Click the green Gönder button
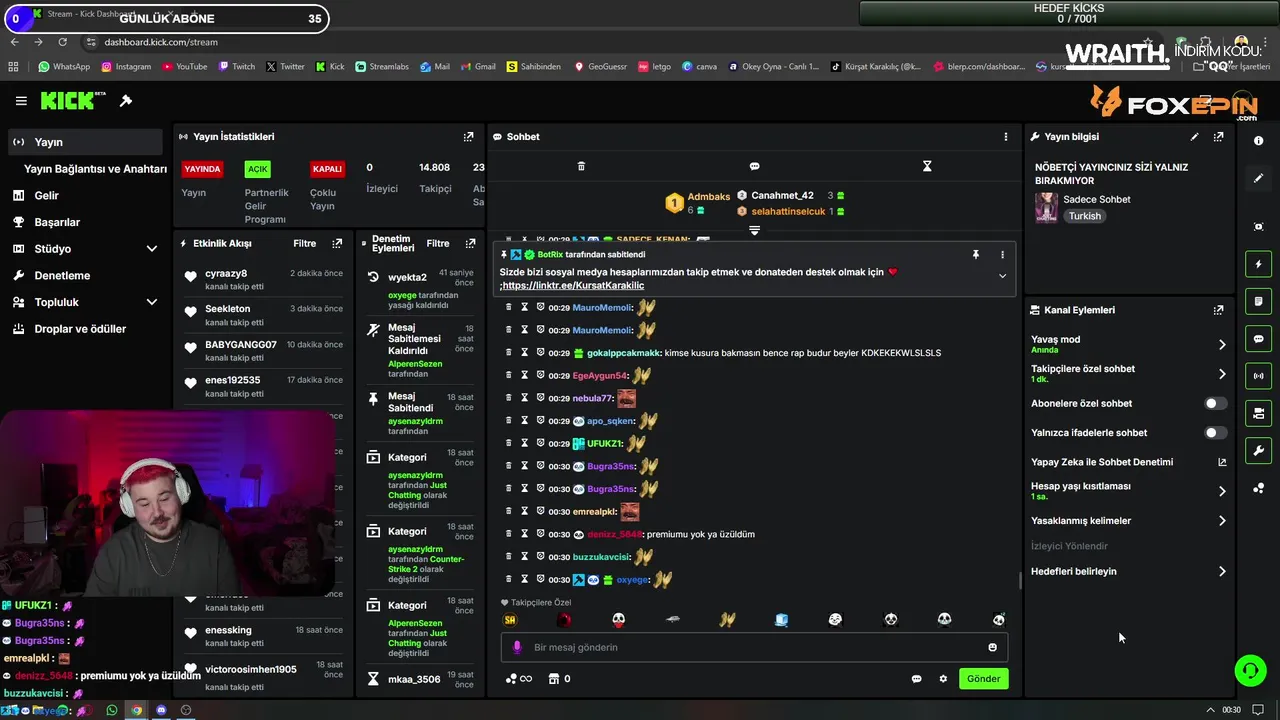The image size is (1280, 720). (x=983, y=679)
